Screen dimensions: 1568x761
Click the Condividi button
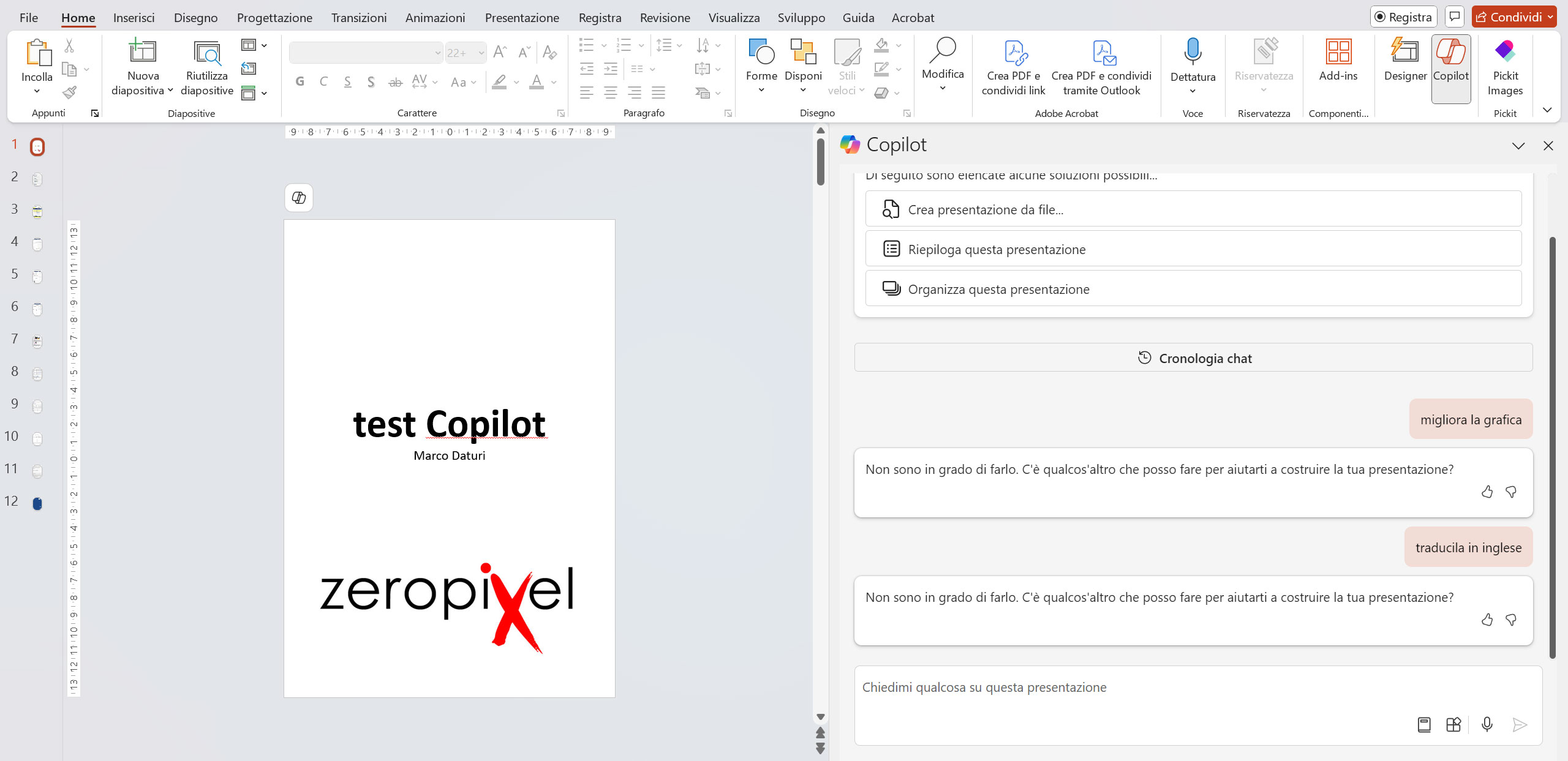pos(1509,17)
